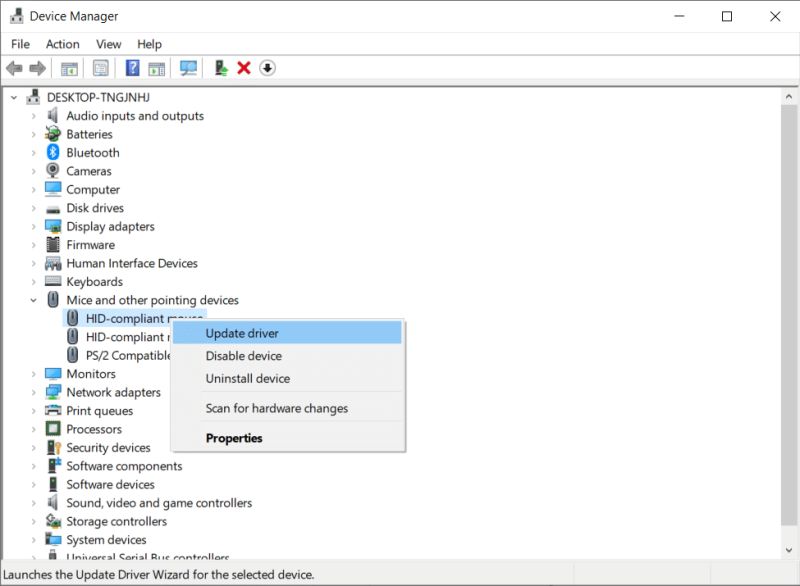Open Properties from the context menu
Screen dimensions: 800x586
(x=235, y=438)
